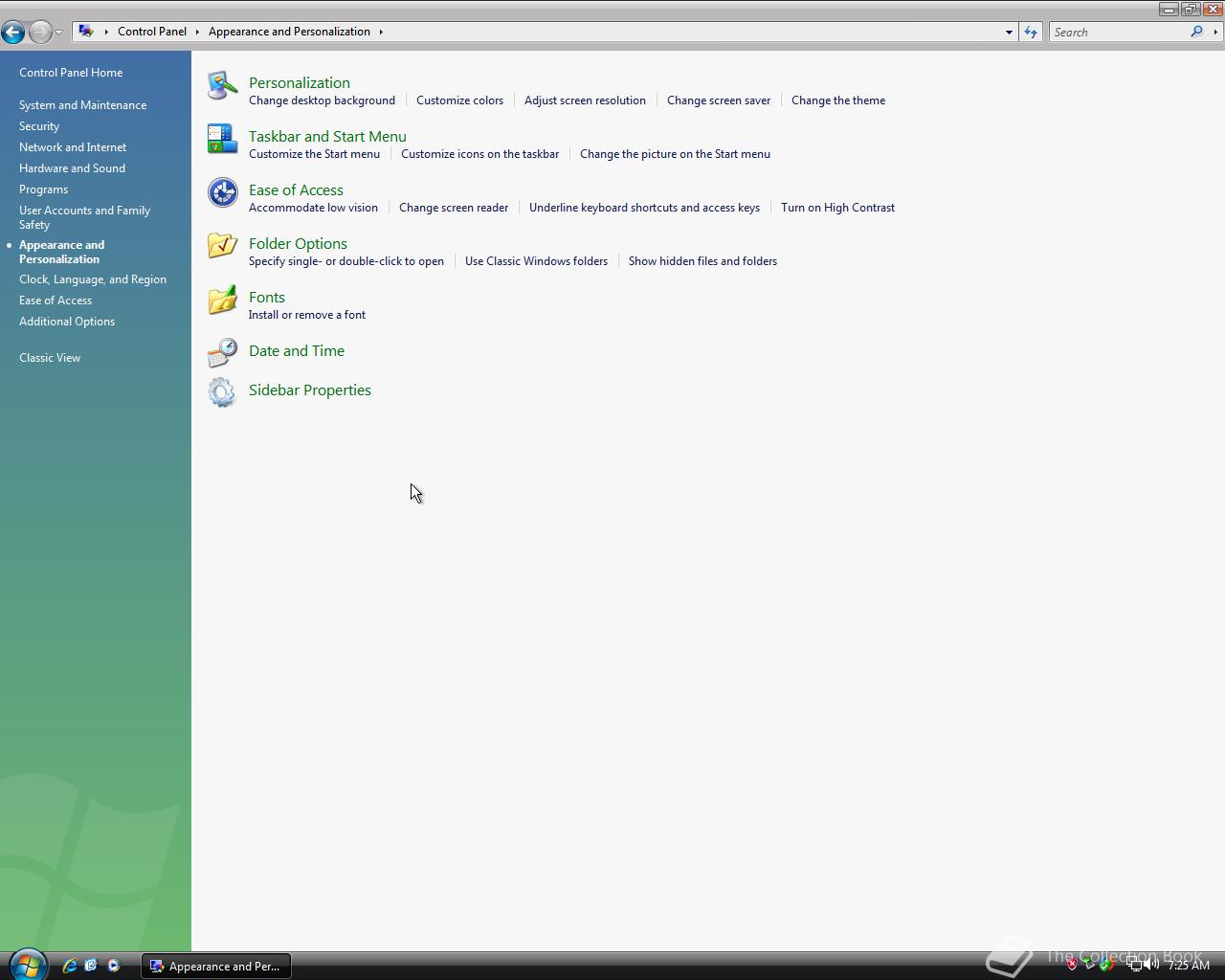Click Install or remove a font
Image resolution: width=1225 pixels, height=980 pixels.
pos(307,315)
